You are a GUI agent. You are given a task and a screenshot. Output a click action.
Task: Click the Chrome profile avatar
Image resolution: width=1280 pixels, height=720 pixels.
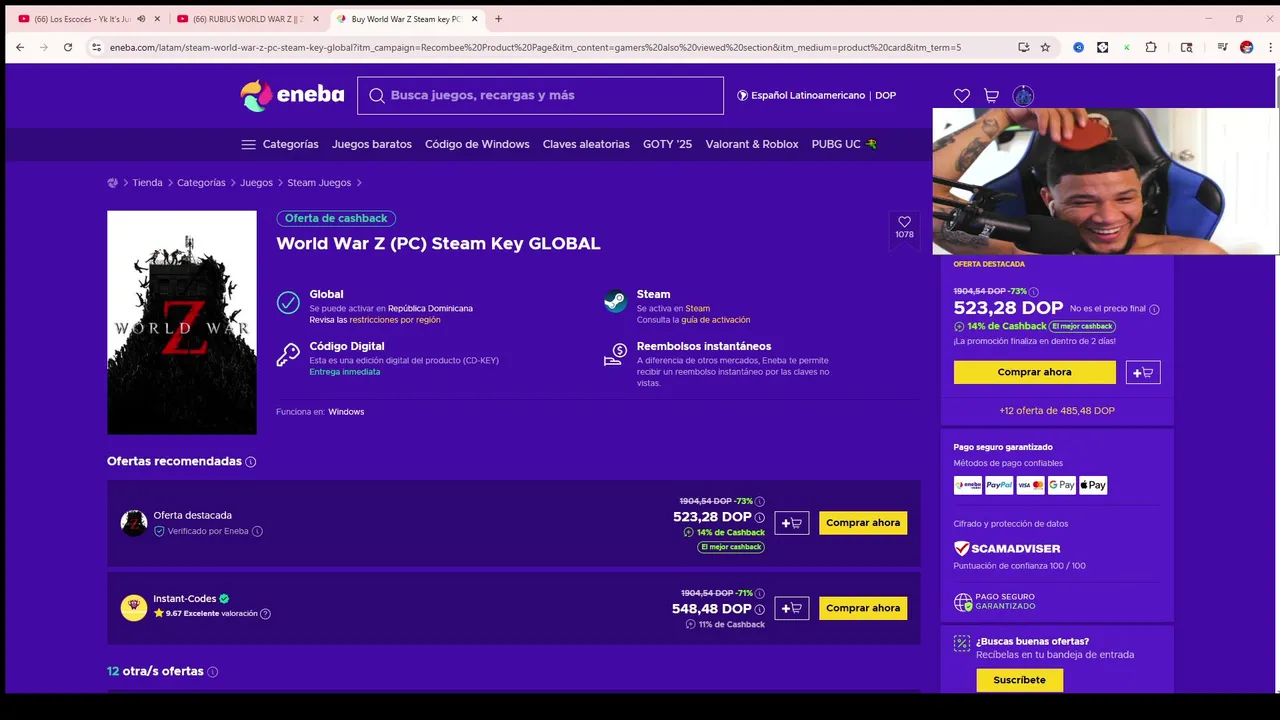pyautogui.click(x=1246, y=47)
